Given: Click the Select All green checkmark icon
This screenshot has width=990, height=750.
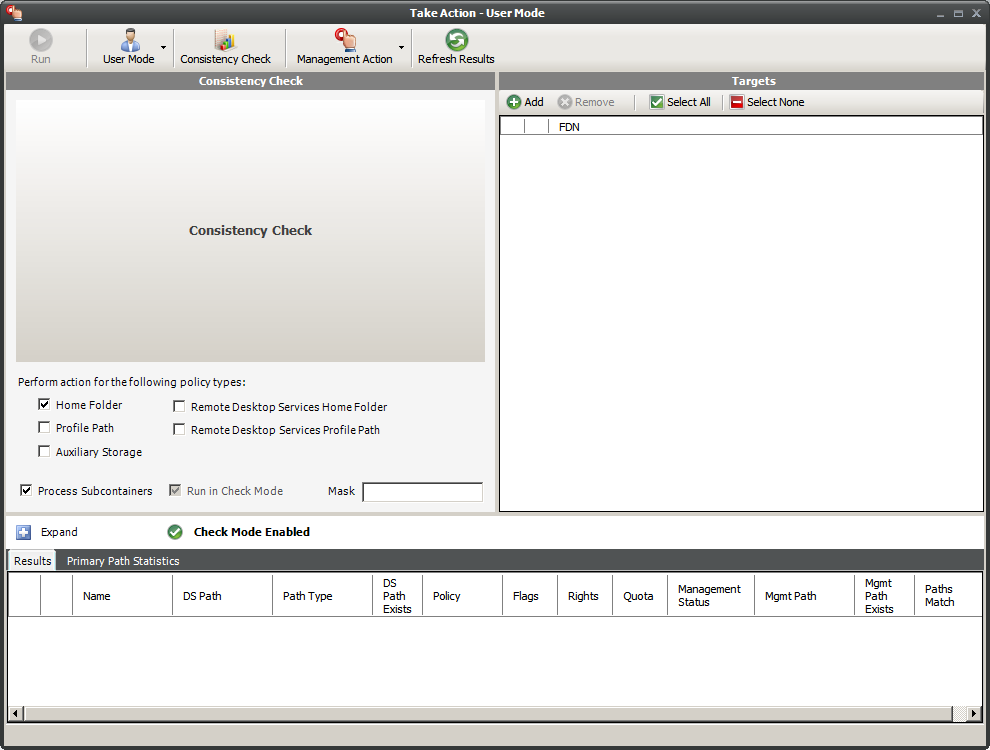Looking at the screenshot, I should point(657,102).
